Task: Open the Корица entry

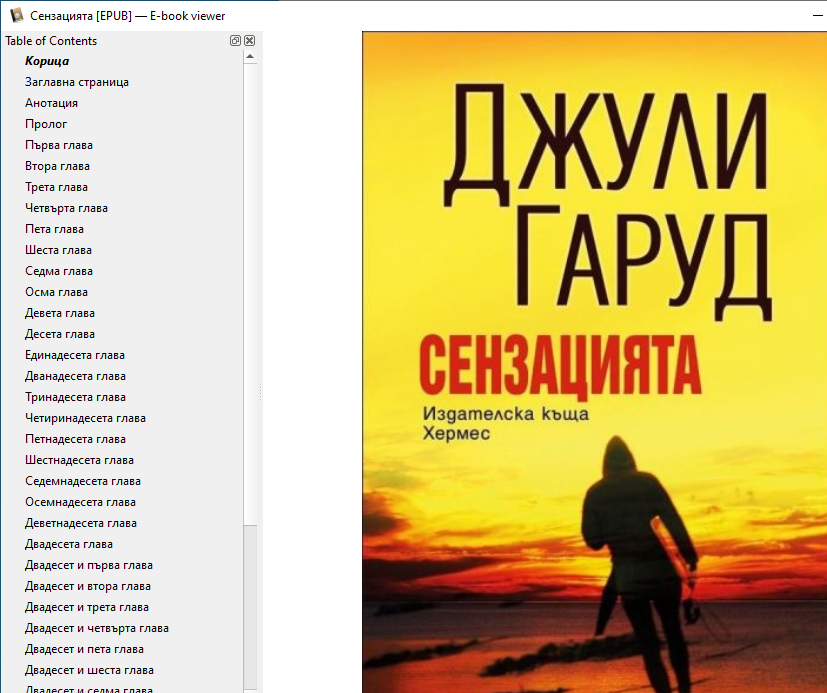Action: click(x=47, y=61)
